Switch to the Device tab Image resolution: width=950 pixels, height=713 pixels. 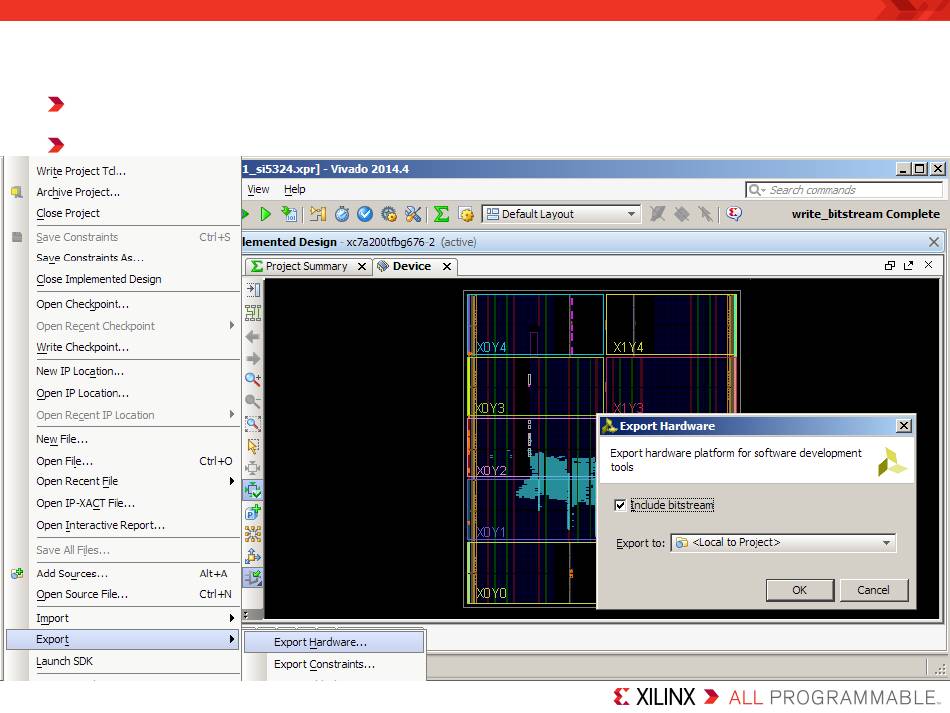[411, 266]
